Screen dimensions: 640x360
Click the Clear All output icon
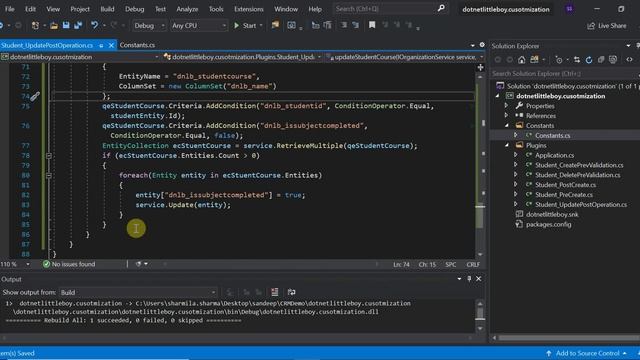[x=275, y=292]
